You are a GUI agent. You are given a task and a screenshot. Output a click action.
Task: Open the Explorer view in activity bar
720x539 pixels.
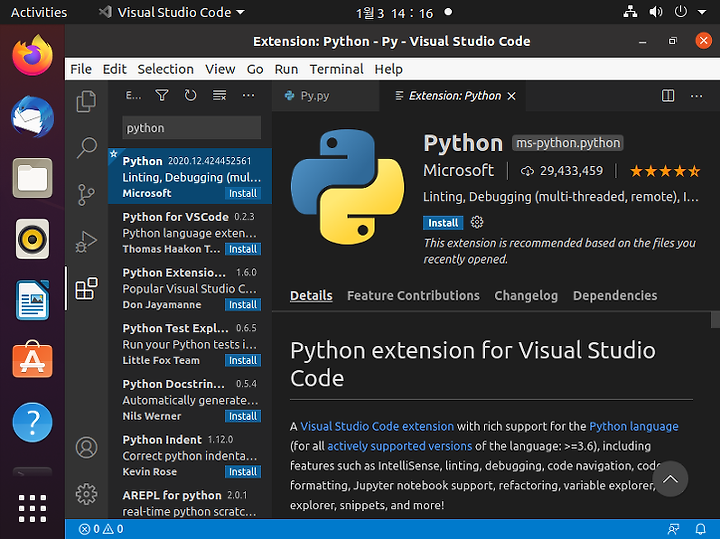[86, 101]
